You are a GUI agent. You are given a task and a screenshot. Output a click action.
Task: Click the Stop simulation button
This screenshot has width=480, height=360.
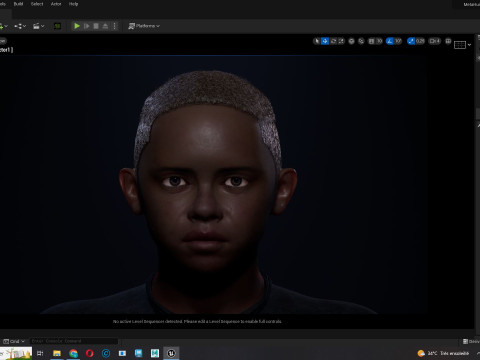pyautogui.click(x=96, y=26)
